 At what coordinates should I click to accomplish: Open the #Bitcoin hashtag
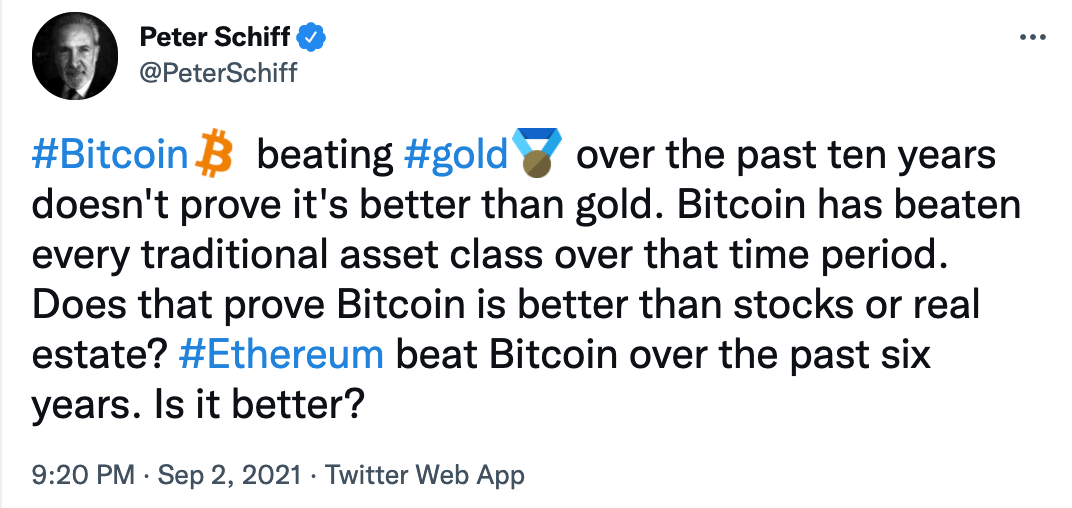tap(110, 156)
